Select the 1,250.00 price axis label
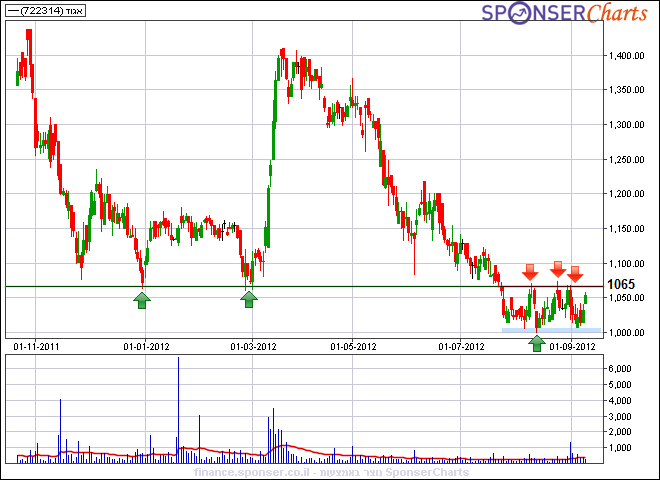660x480 pixels. click(626, 160)
